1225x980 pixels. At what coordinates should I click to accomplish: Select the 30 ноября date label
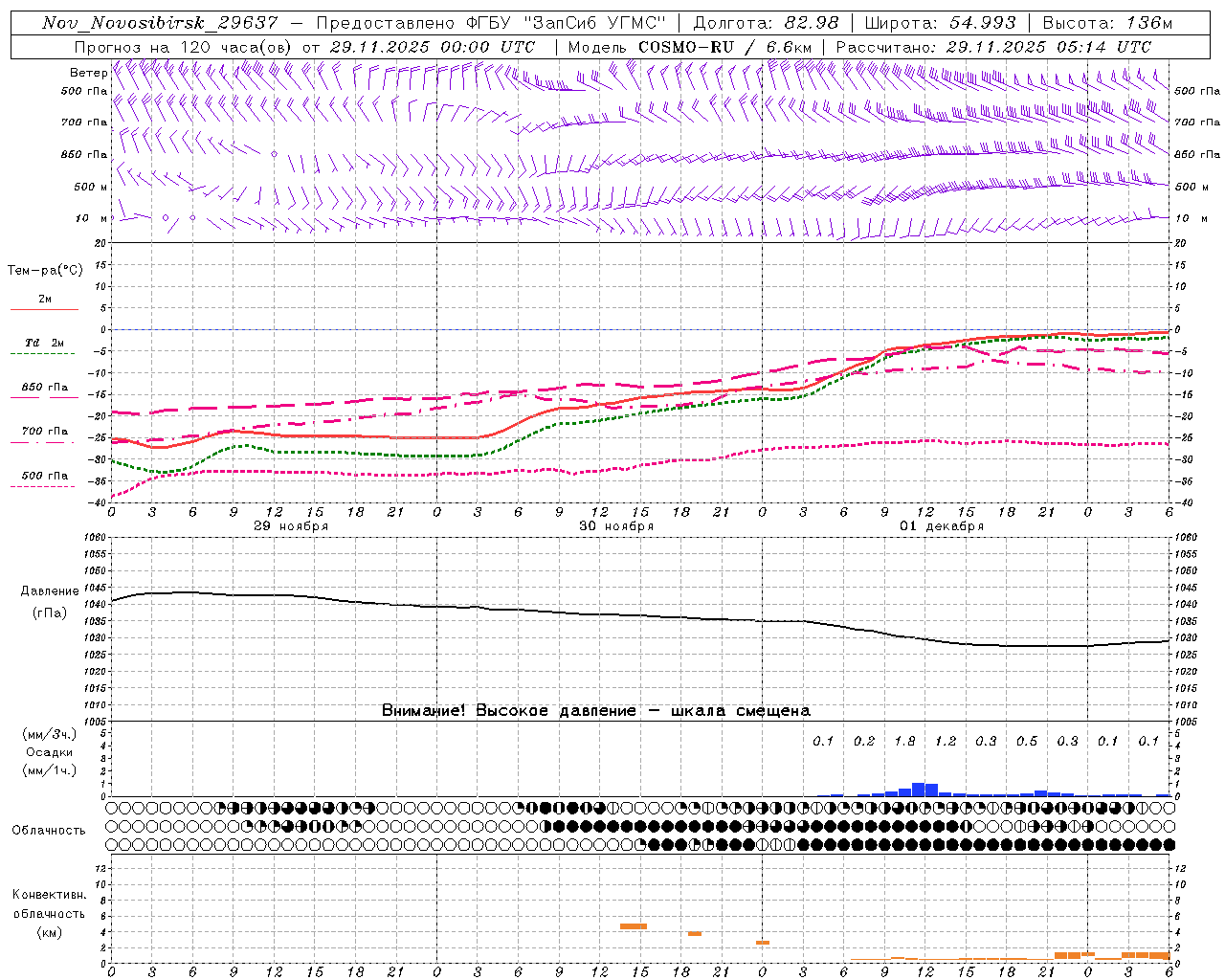tap(616, 526)
